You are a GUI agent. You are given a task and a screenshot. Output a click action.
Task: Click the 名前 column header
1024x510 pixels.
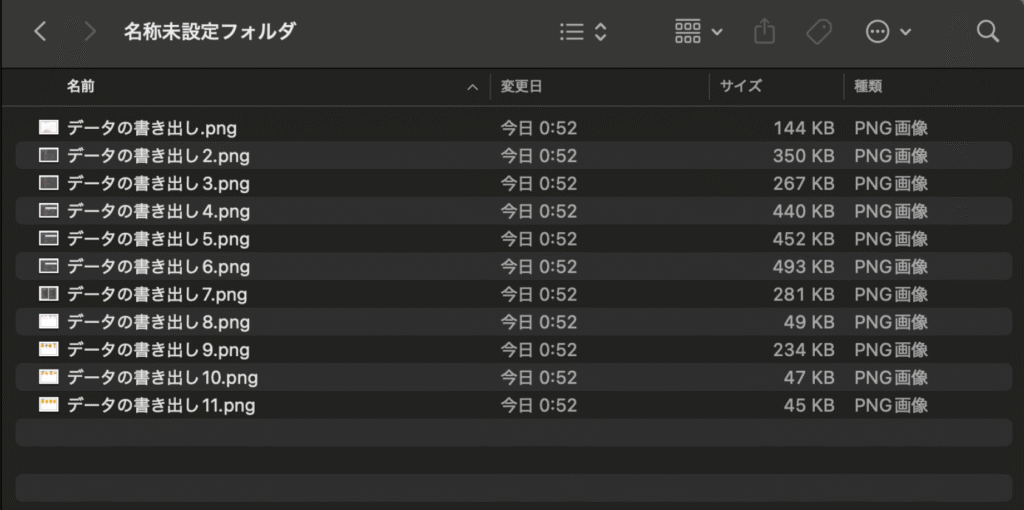click(x=80, y=87)
